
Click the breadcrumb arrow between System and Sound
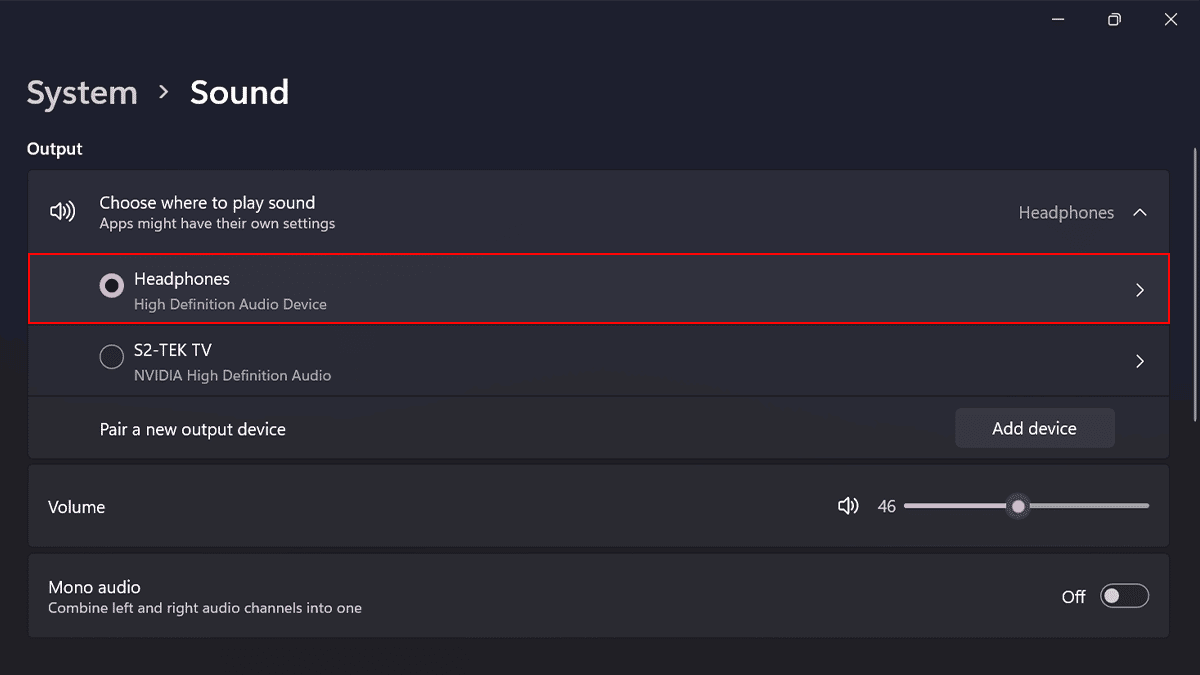(164, 93)
